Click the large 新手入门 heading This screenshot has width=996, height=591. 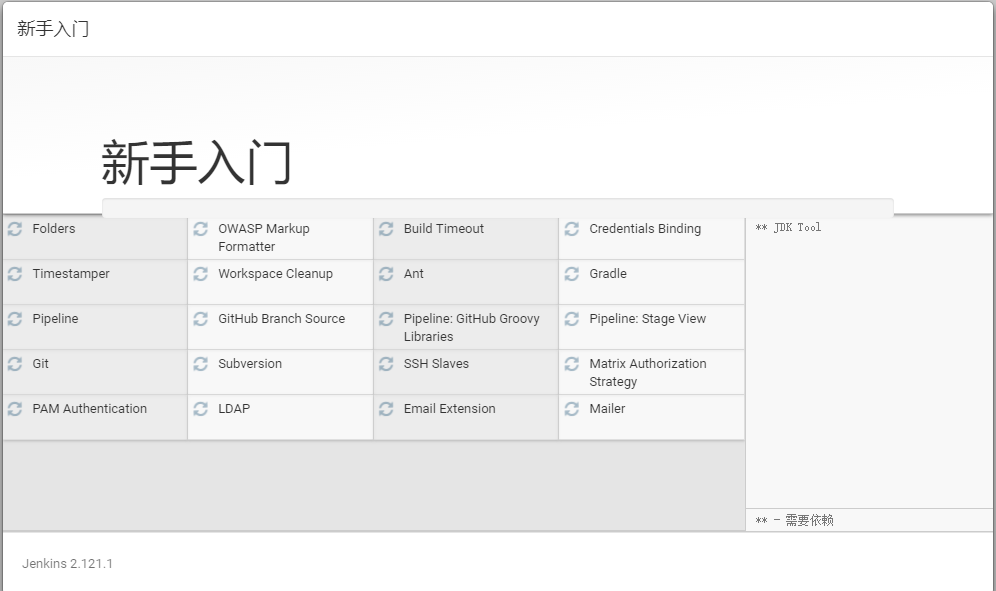point(196,163)
